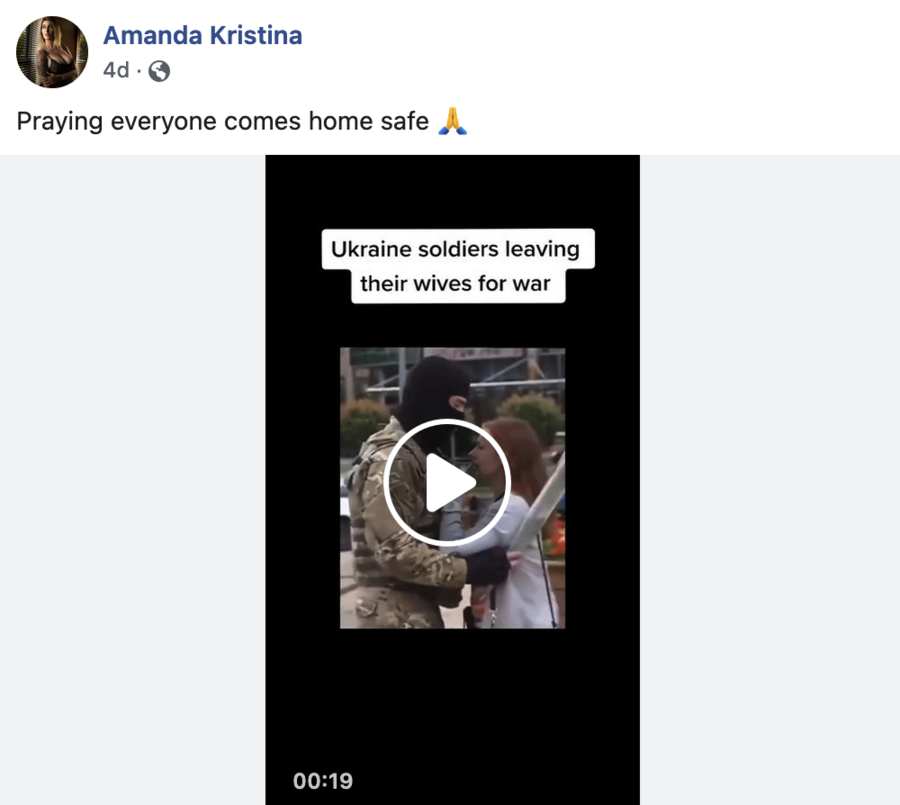
Task: Open Amanda Kristina's profile picture
Action: coord(52,52)
